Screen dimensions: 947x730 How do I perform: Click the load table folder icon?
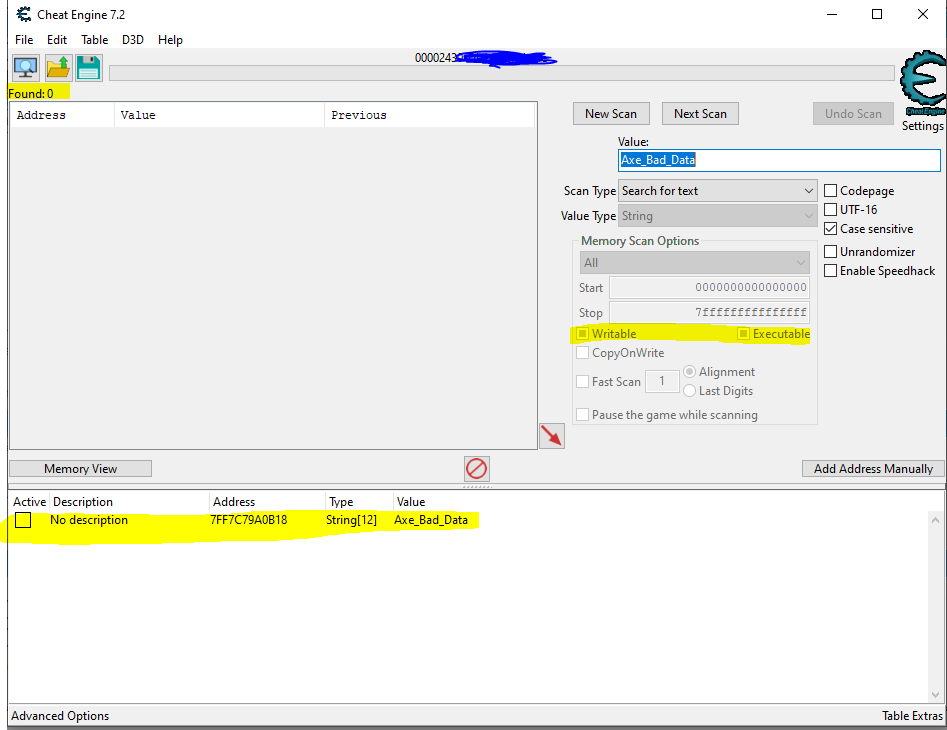[x=58, y=68]
